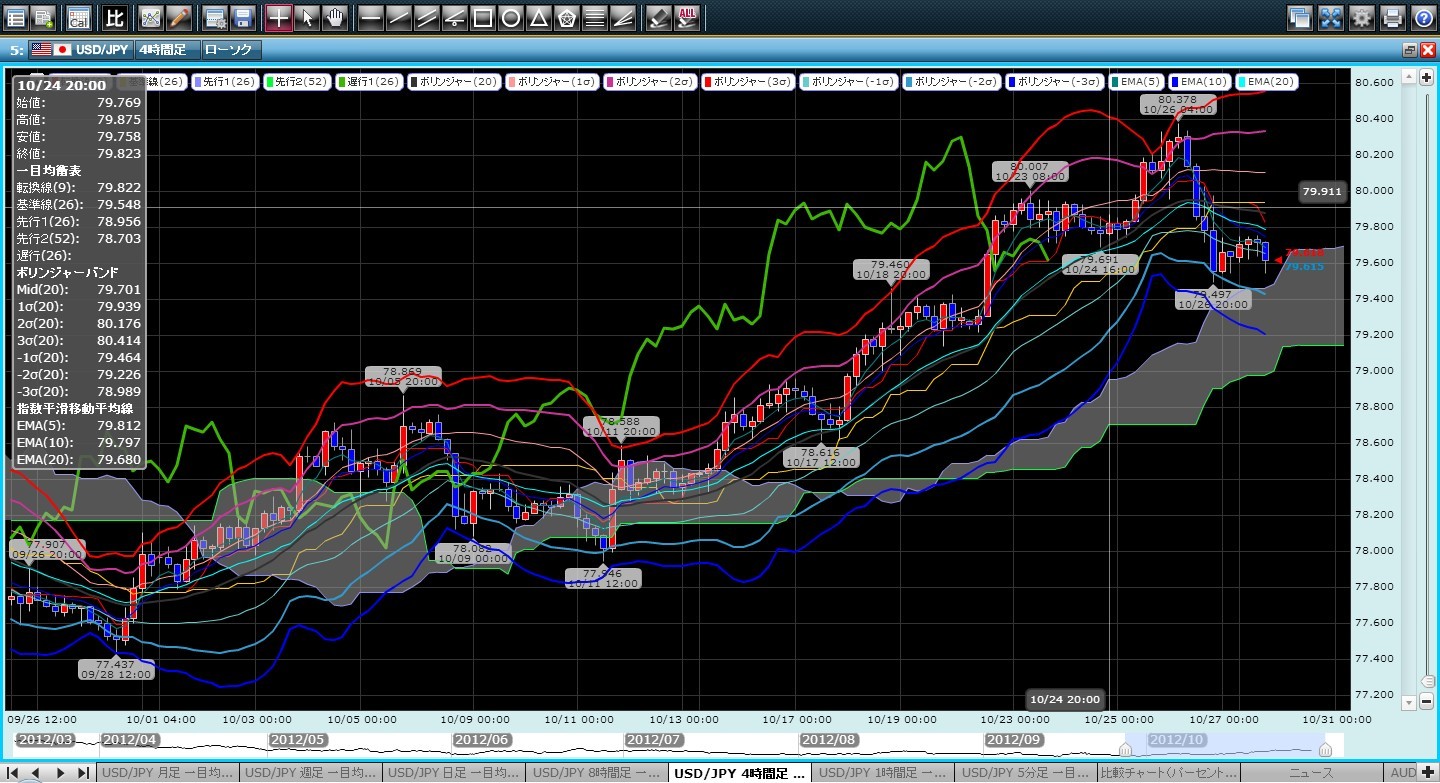Image resolution: width=1440 pixels, height=783 pixels.
Task: Open the ローソク chart type dropdown
Action: [229, 49]
